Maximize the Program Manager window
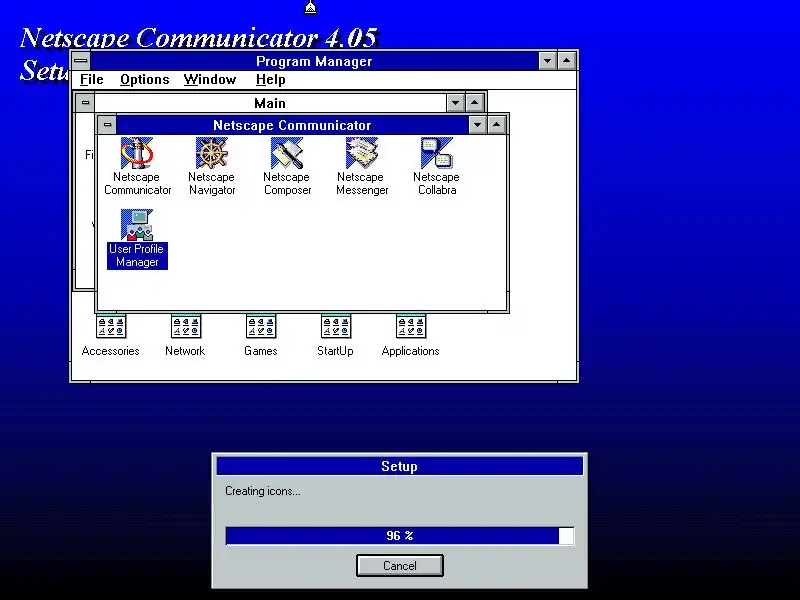The height and width of the screenshot is (600, 800). pyautogui.click(x=567, y=61)
